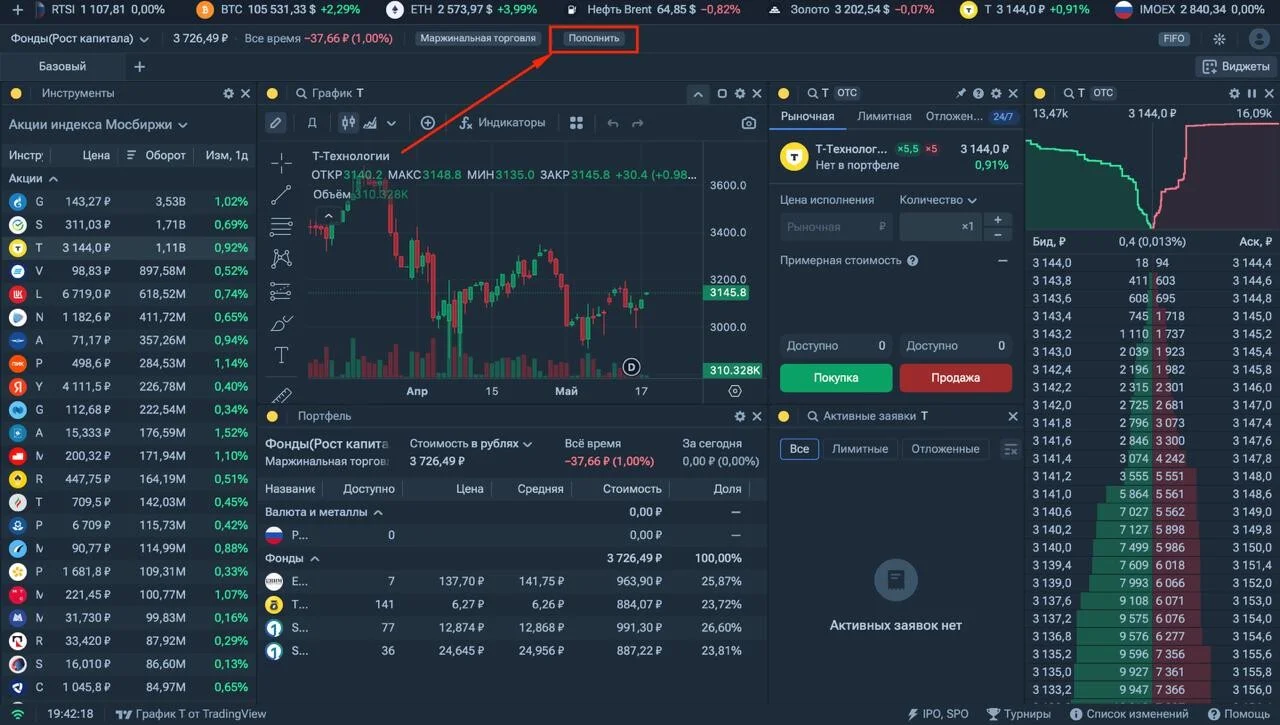This screenshot has height=725, width=1280.
Task: Collapse the Фонды portfolio group
Action: pos(292,558)
